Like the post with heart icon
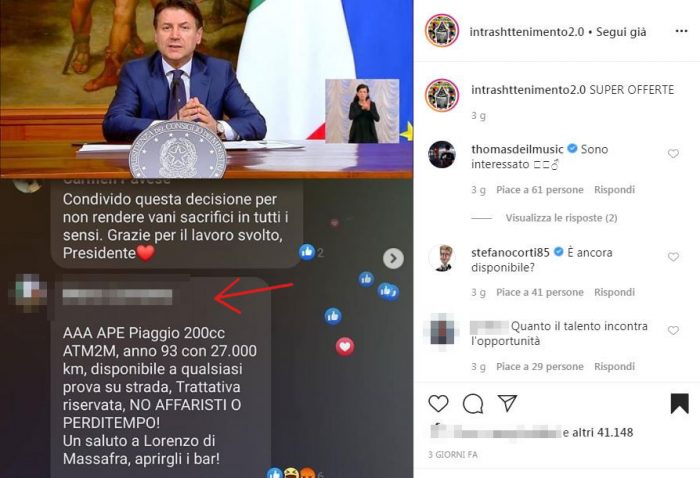Image resolution: width=700 pixels, height=478 pixels. coord(438,403)
